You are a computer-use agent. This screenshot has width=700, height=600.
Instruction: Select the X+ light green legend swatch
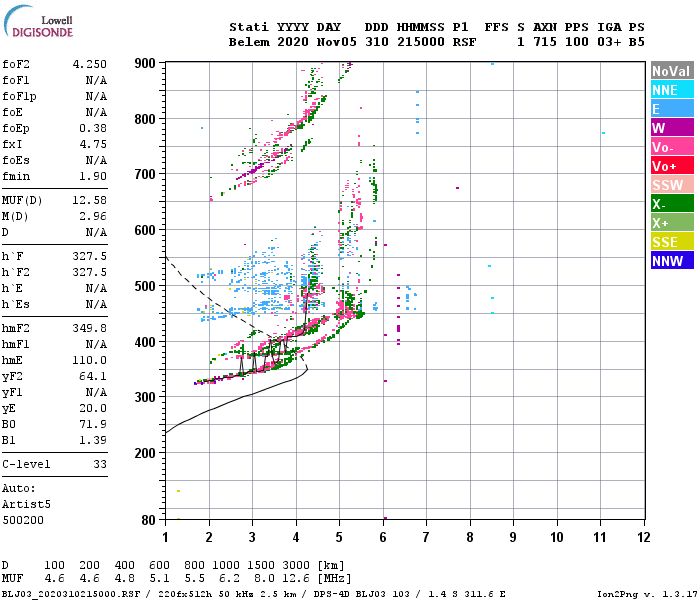672,222
